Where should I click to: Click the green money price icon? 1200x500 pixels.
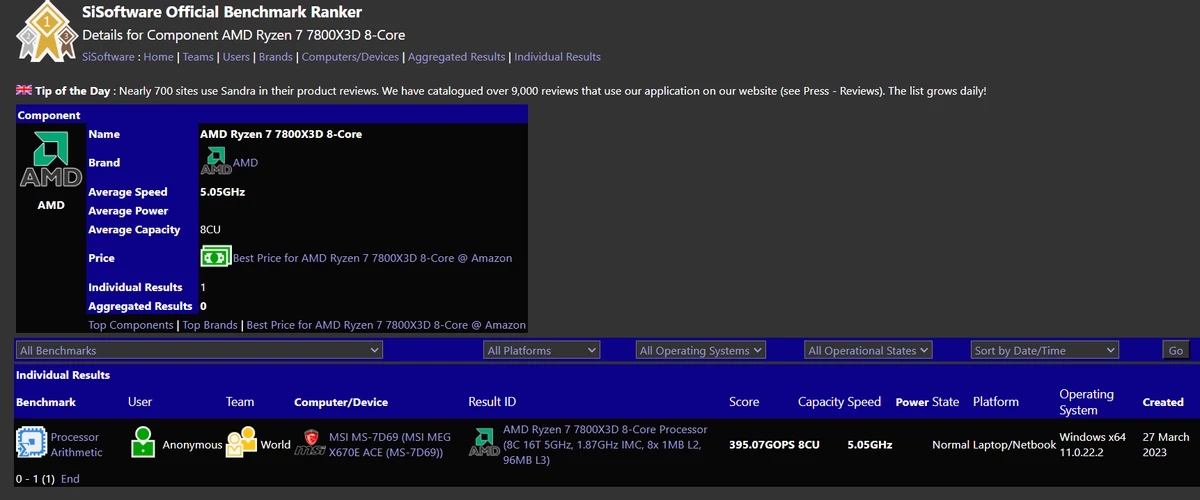[x=216, y=257]
